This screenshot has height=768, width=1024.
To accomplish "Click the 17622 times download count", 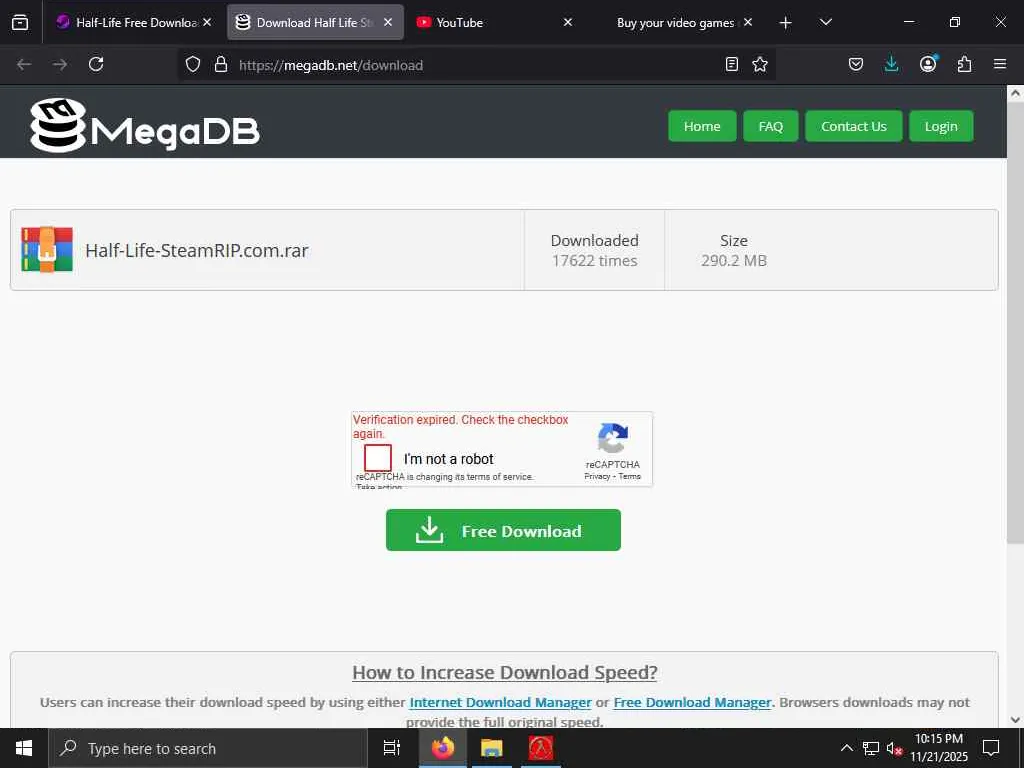I will 594,261.
